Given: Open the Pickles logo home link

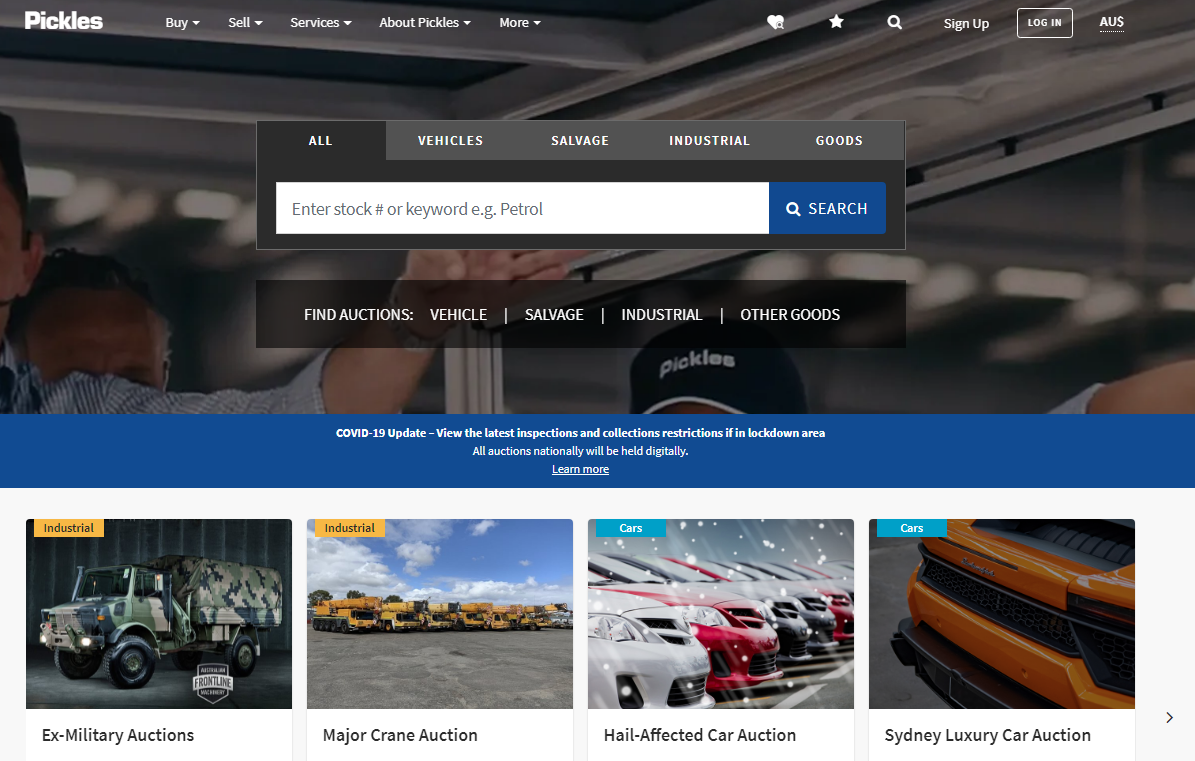Looking at the screenshot, I should [x=63, y=21].
